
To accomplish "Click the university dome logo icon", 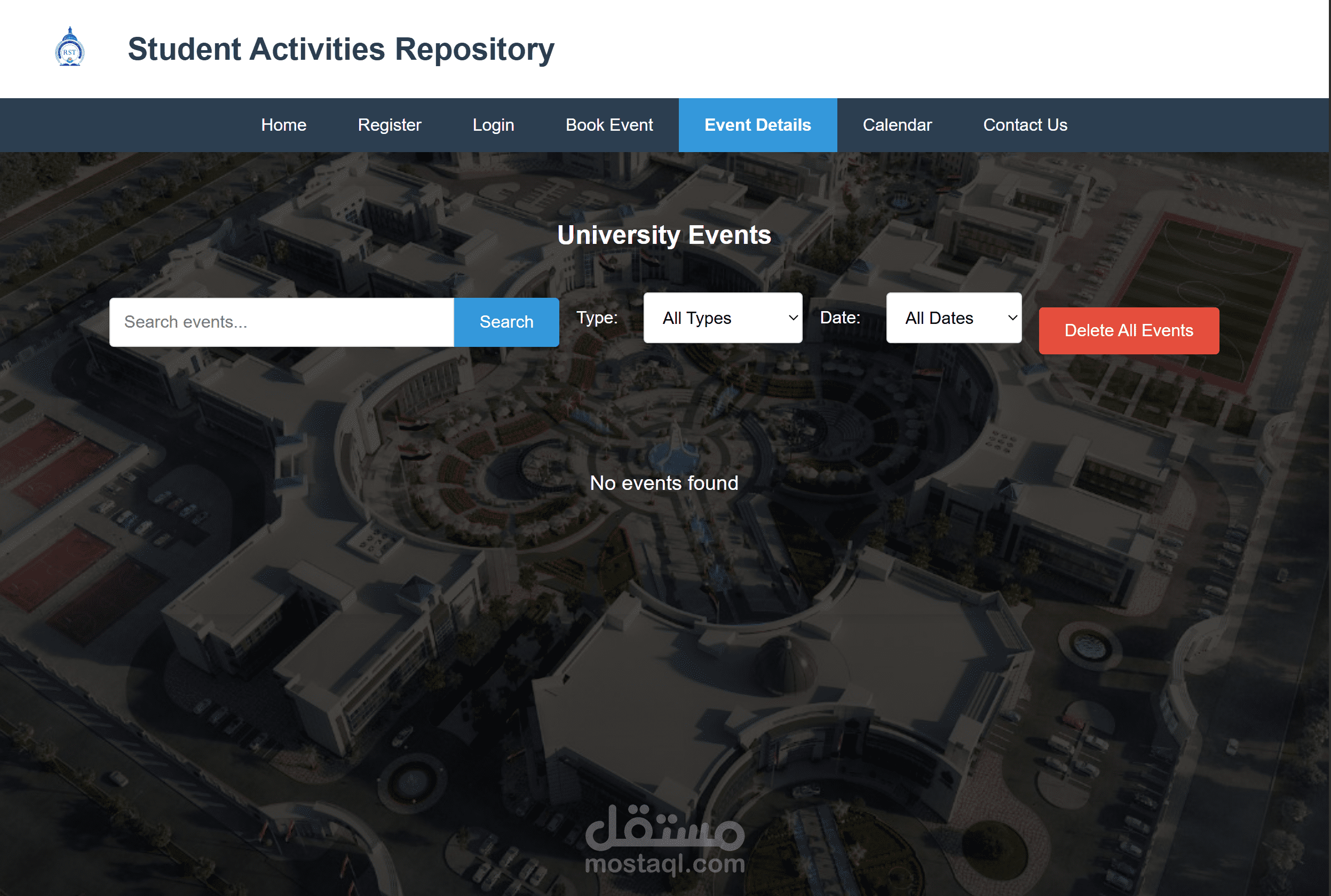I will pos(70,48).
